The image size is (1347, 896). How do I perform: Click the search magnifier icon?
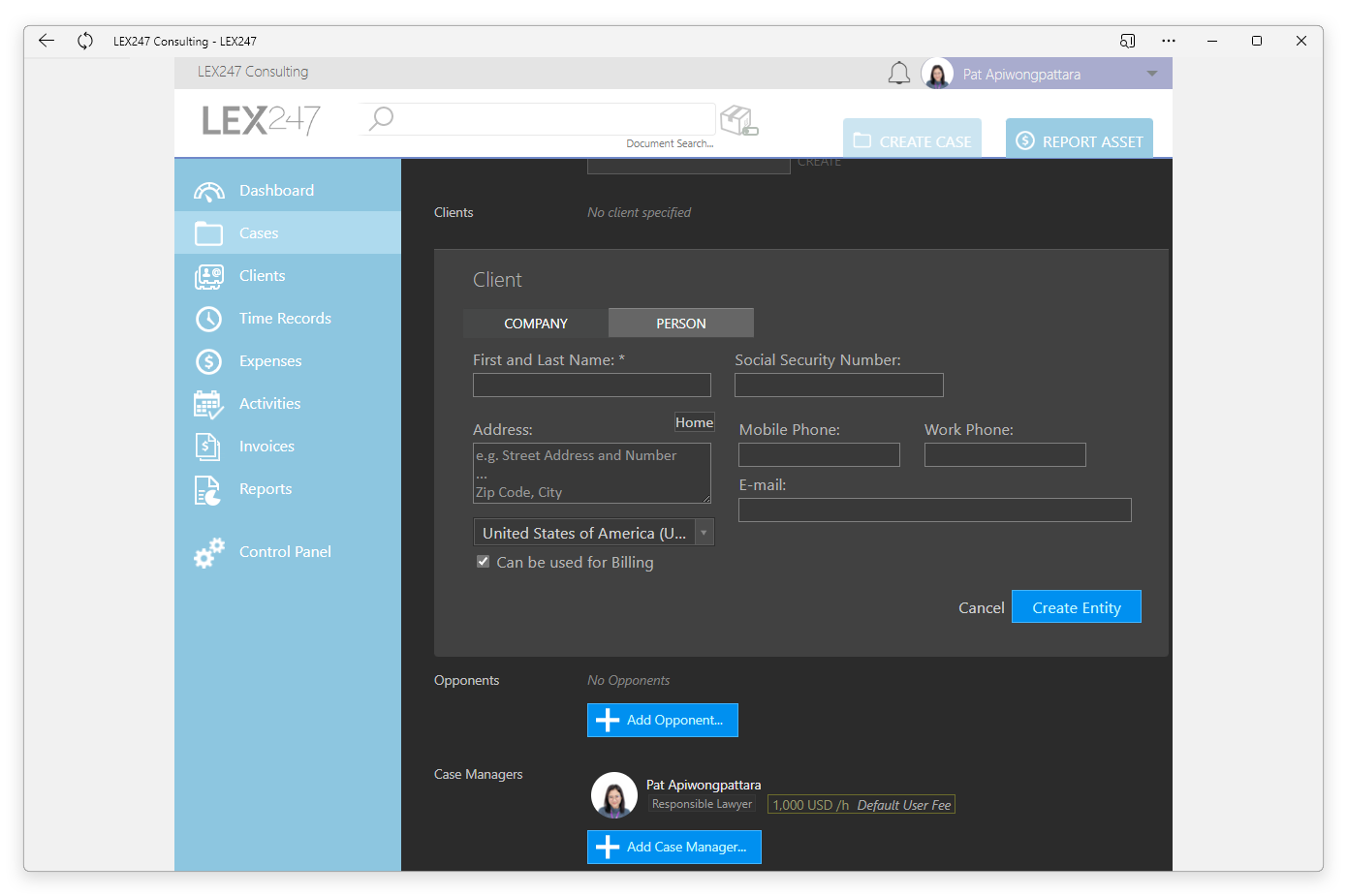click(x=382, y=119)
